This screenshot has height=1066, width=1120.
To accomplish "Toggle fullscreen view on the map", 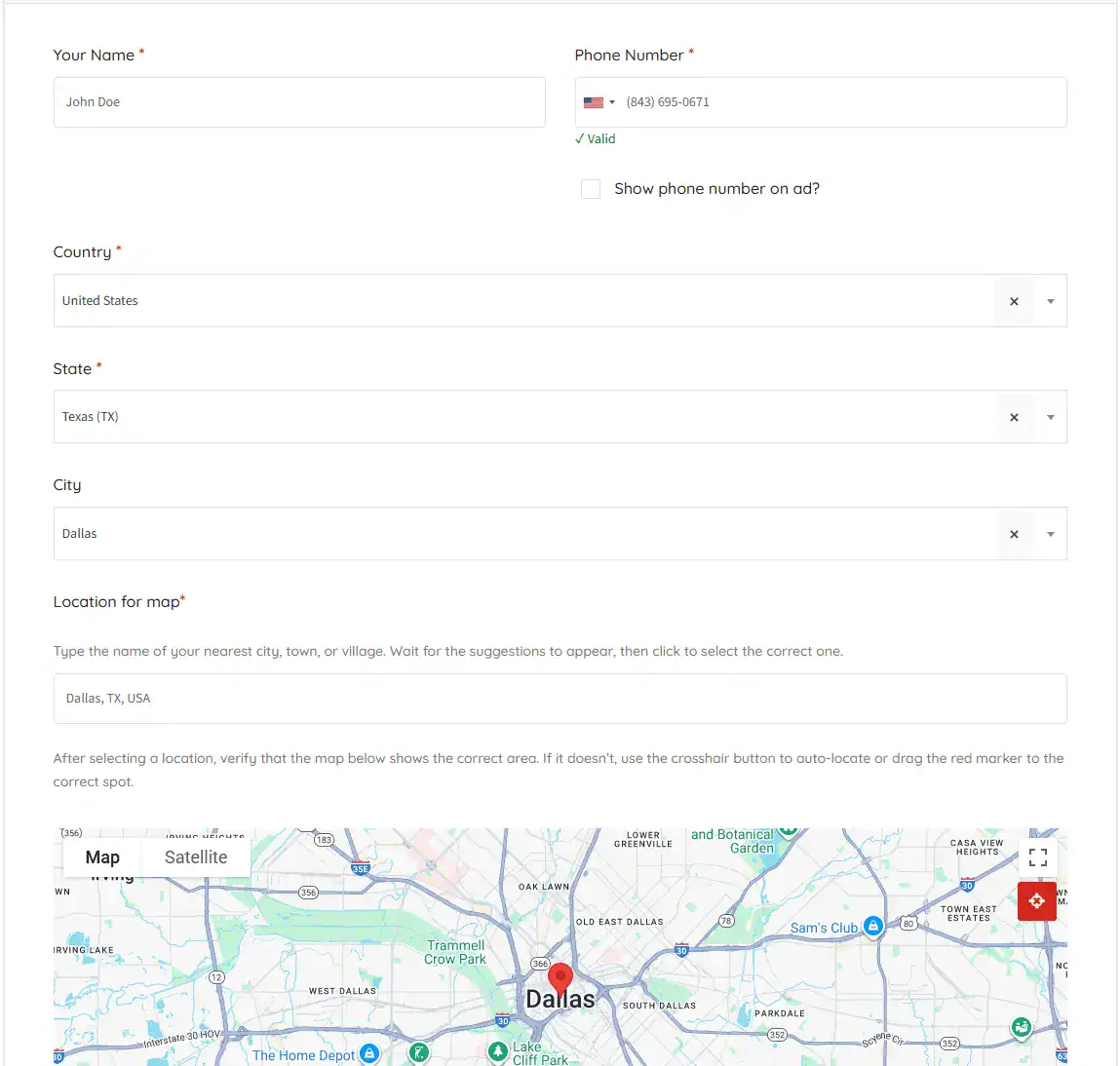I will point(1037,857).
